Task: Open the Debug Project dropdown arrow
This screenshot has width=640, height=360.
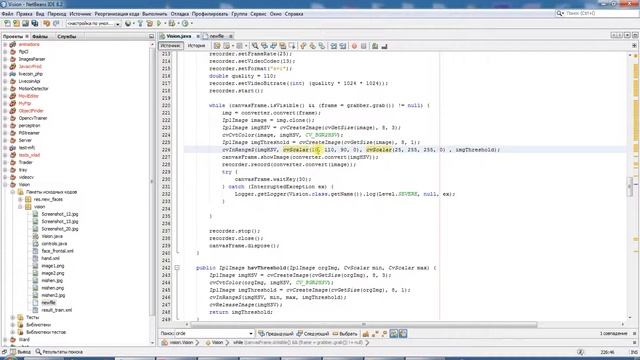Action: point(178,24)
